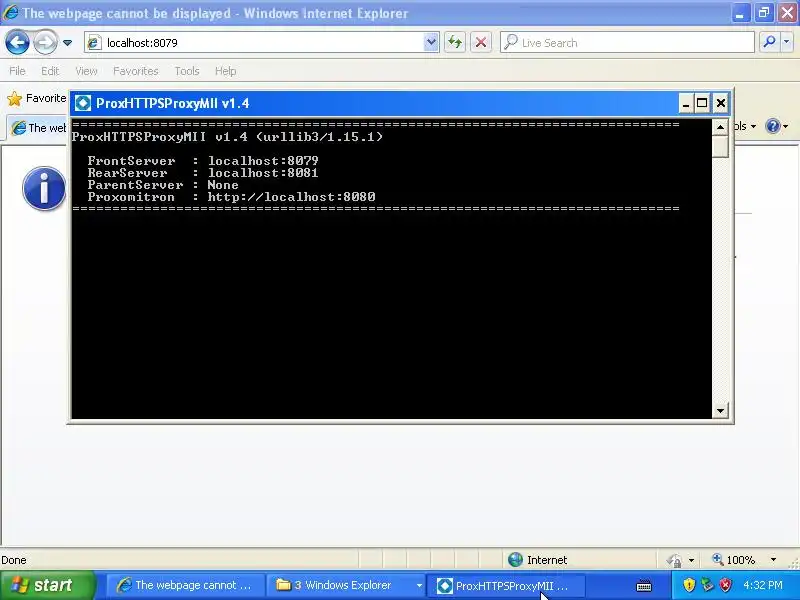Minimize the ProxHTTPSProxyMII console window
The image size is (800, 600).
click(686, 104)
